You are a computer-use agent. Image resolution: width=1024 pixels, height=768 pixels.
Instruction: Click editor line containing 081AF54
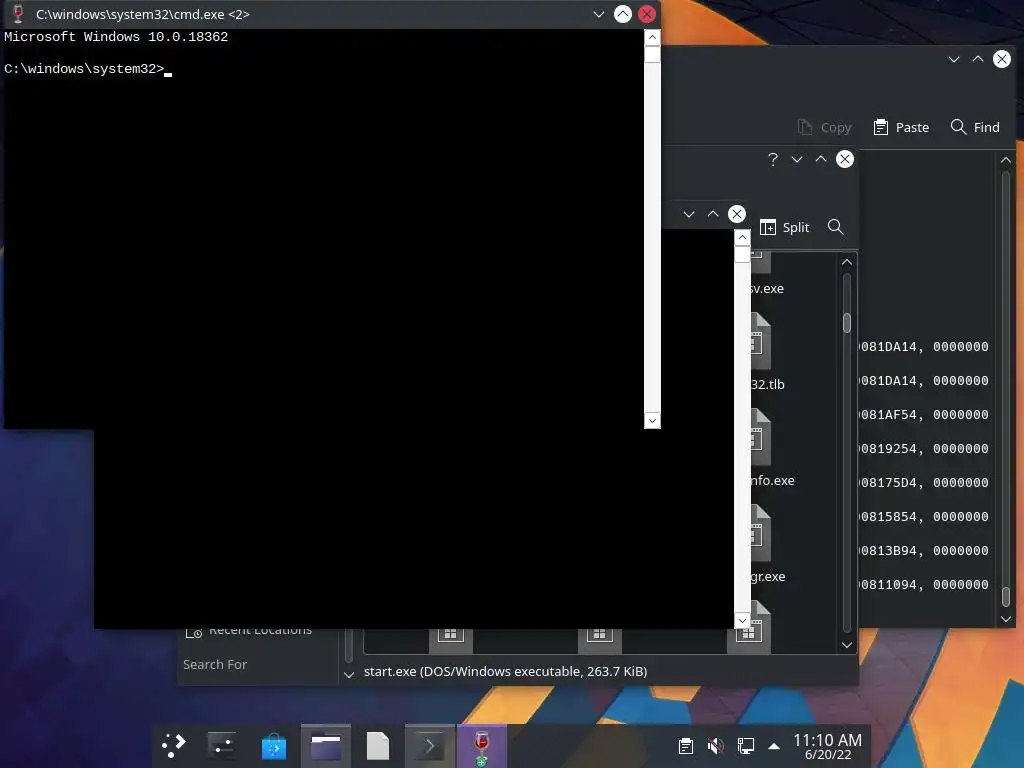tap(924, 415)
